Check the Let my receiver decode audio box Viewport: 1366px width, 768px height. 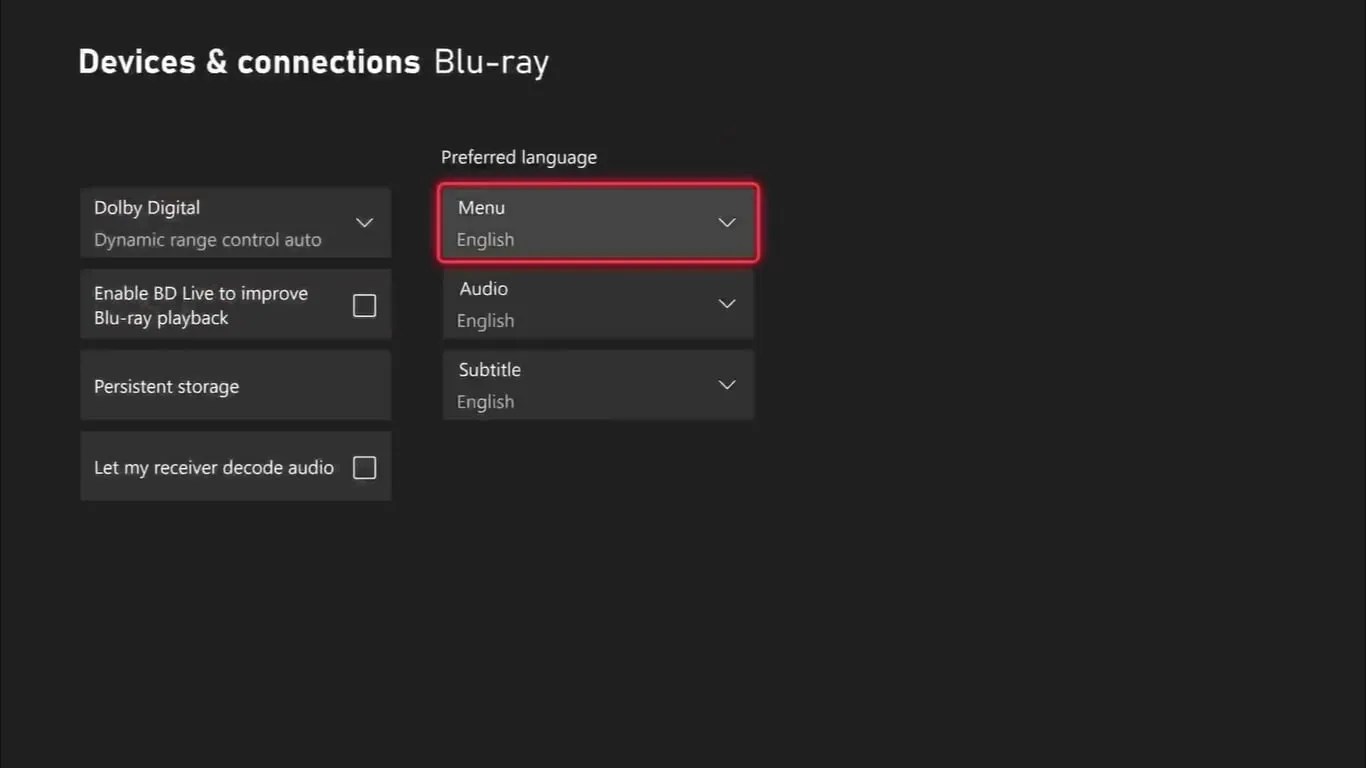point(364,467)
